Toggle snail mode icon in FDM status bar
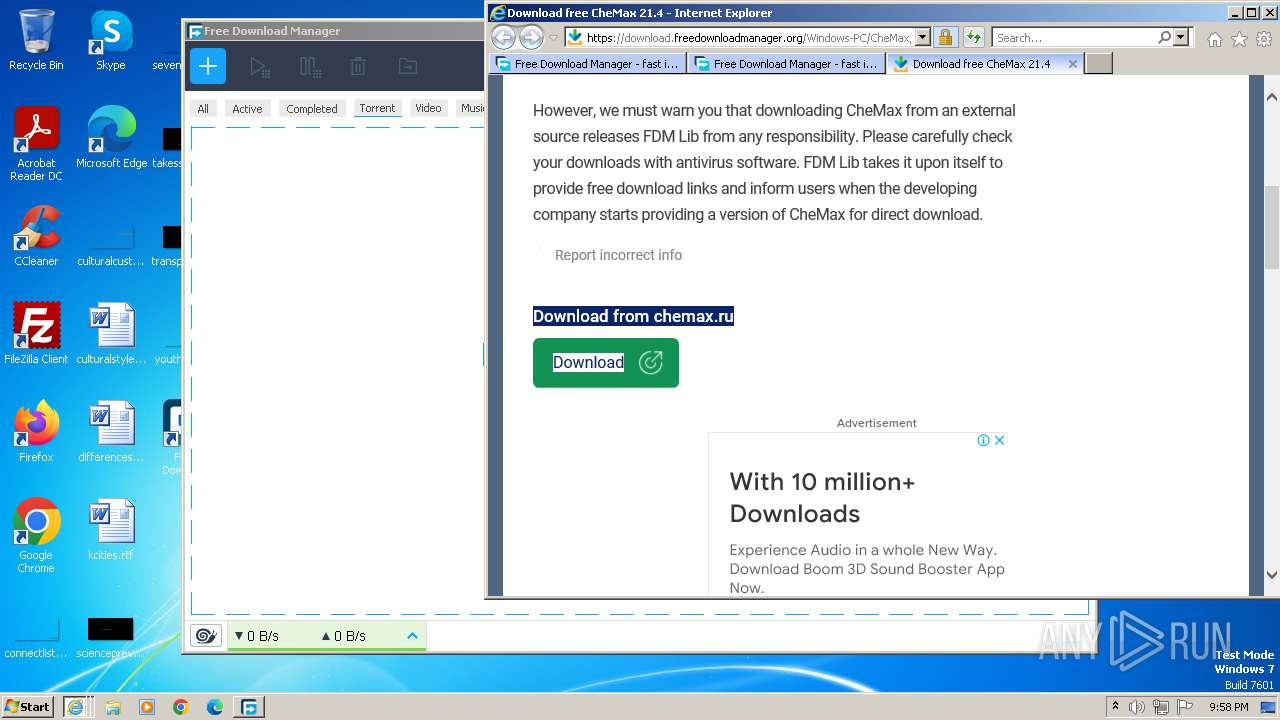 click(205, 636)
